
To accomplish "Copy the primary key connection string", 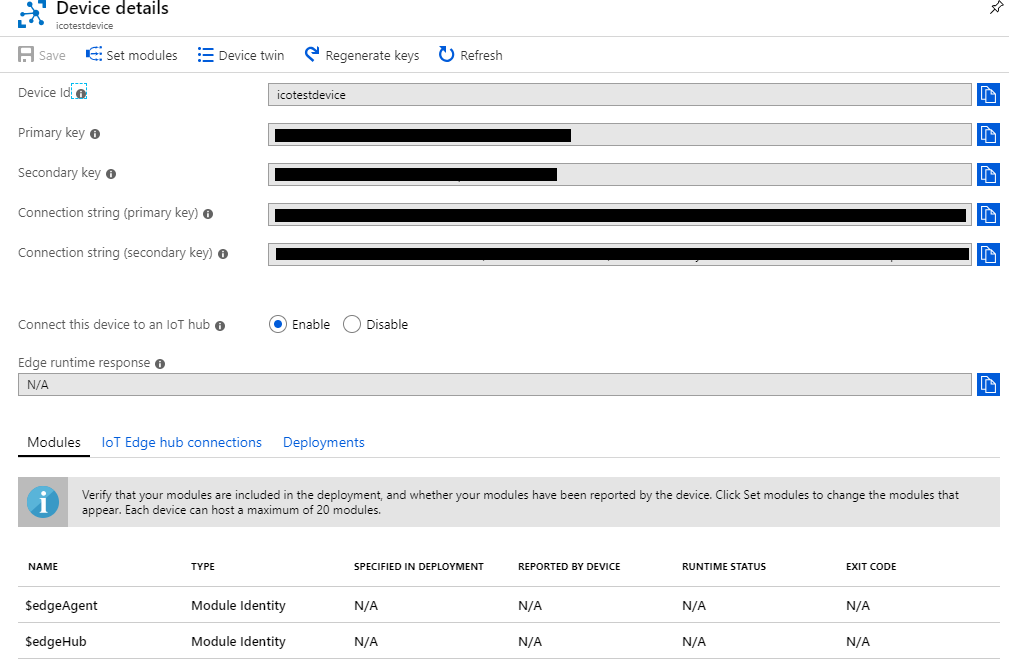I will click(x=988, y=214).
